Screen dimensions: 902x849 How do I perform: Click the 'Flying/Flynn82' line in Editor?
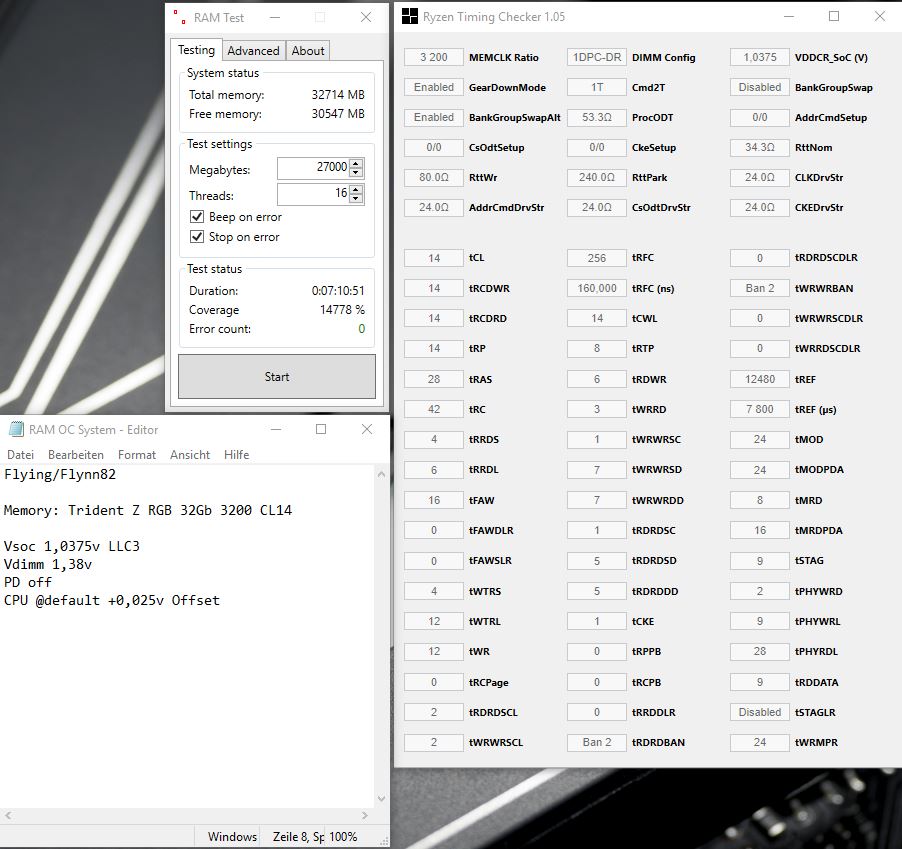click(x=60, y=475)
